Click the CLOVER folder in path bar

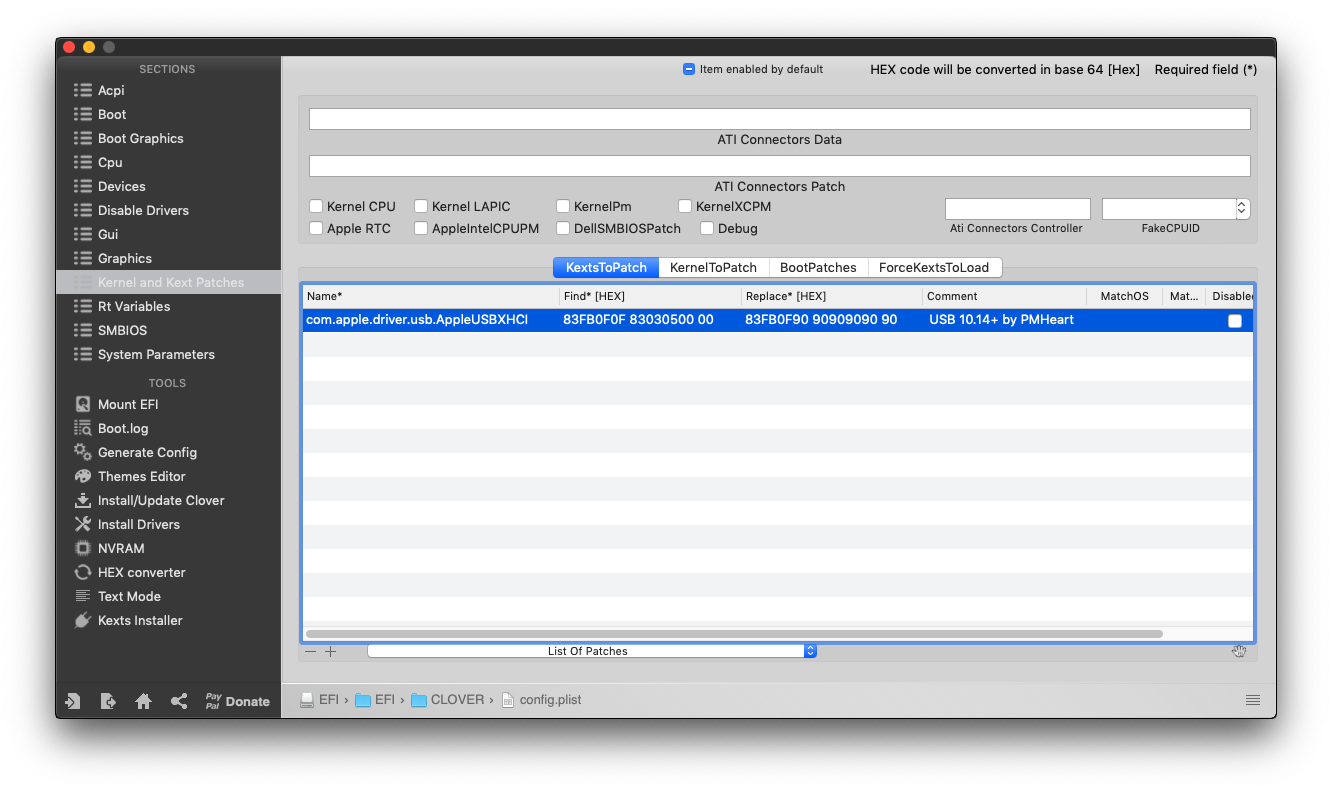click(x=448, y=700)
